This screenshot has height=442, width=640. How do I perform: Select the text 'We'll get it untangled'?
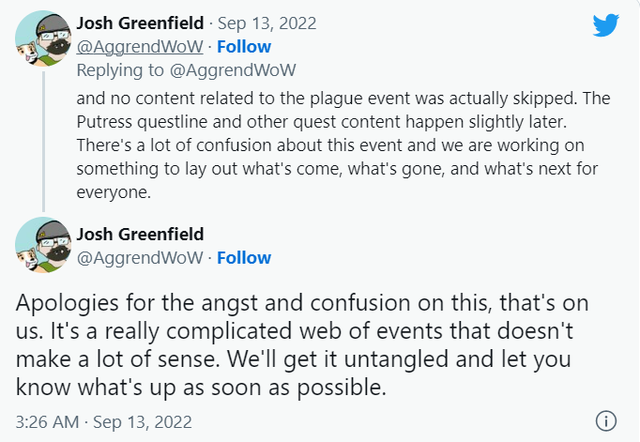(x=337, y=359)
